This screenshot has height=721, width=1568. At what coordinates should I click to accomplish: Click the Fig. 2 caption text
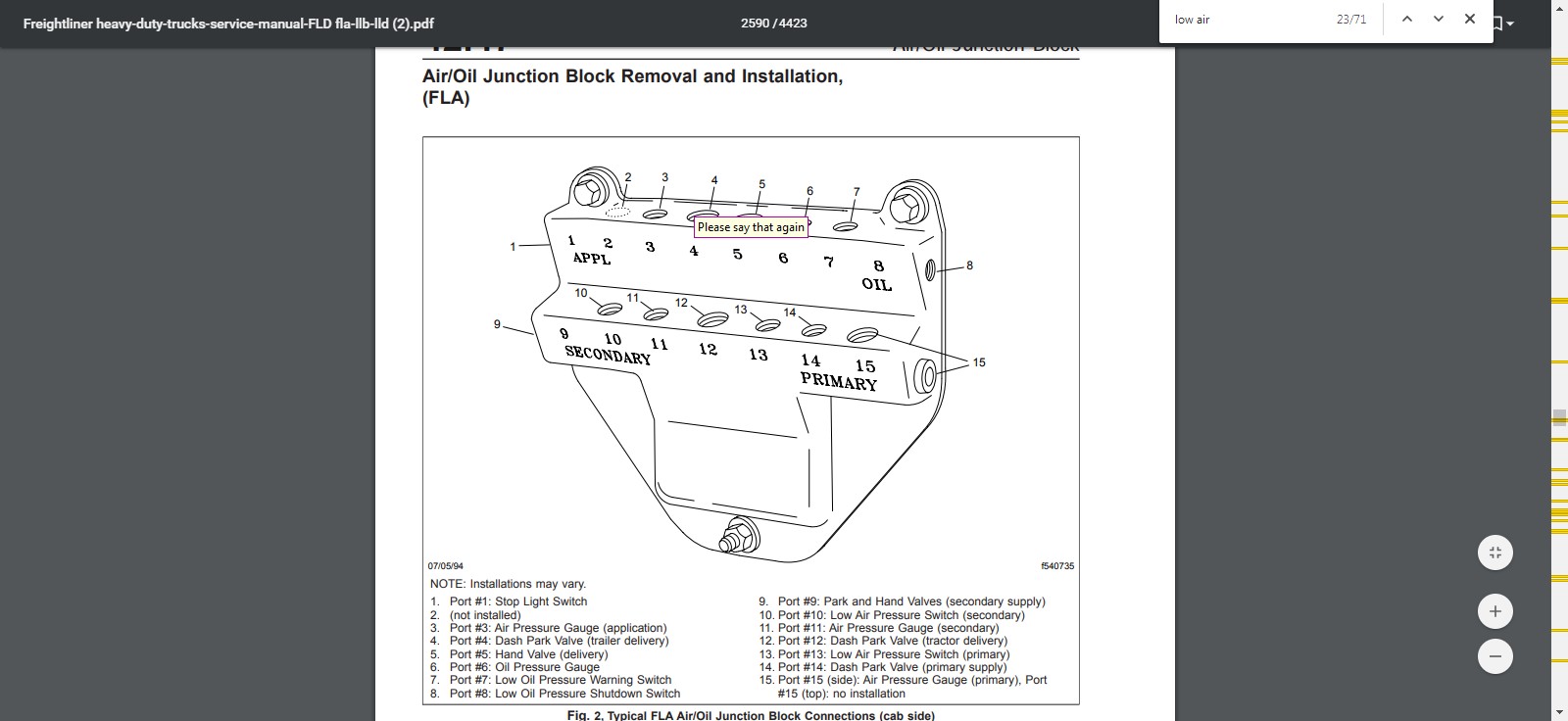(751, 715)
